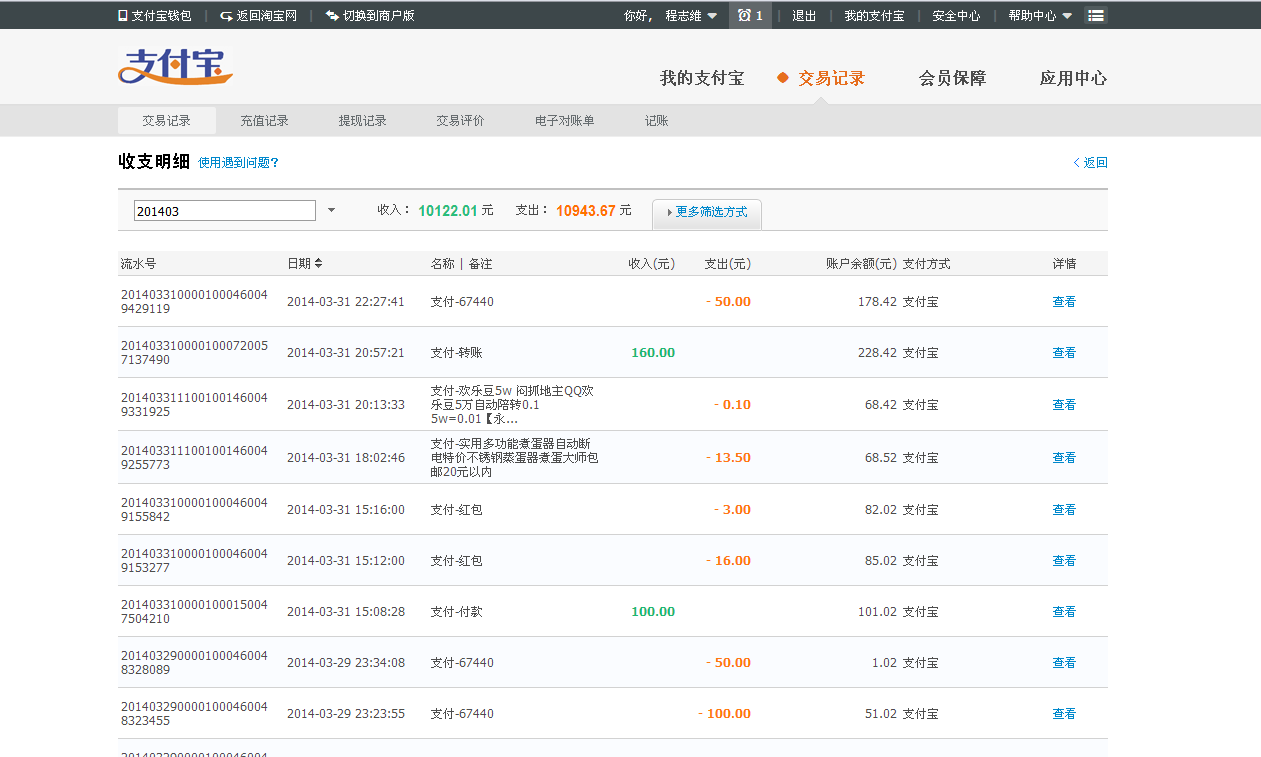Expand the user account name dropdown

[x=711, y=16]
